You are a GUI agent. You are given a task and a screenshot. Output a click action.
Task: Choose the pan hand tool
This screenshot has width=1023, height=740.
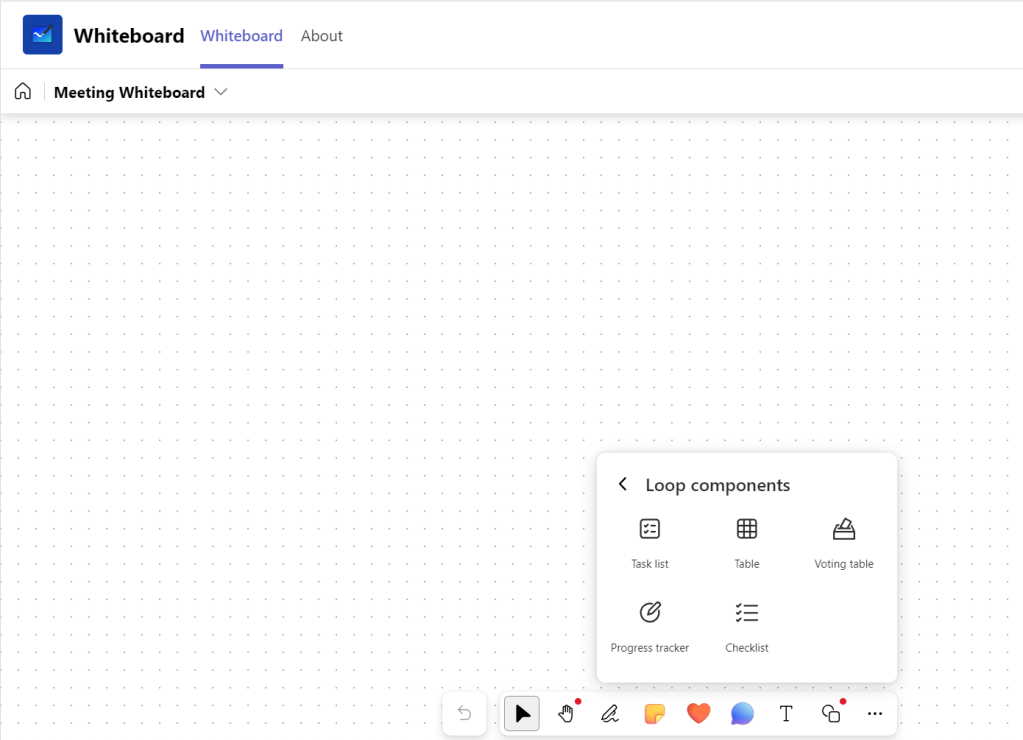(566, 713)
